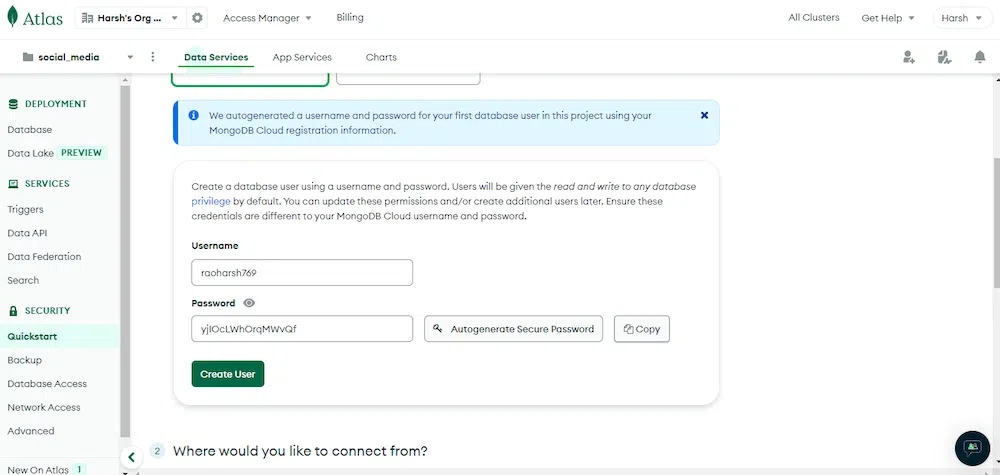The height and width of the screenshot is (475, 1000).
Task: Open the project options three-dot menu
Action: (x=153, y=57)
